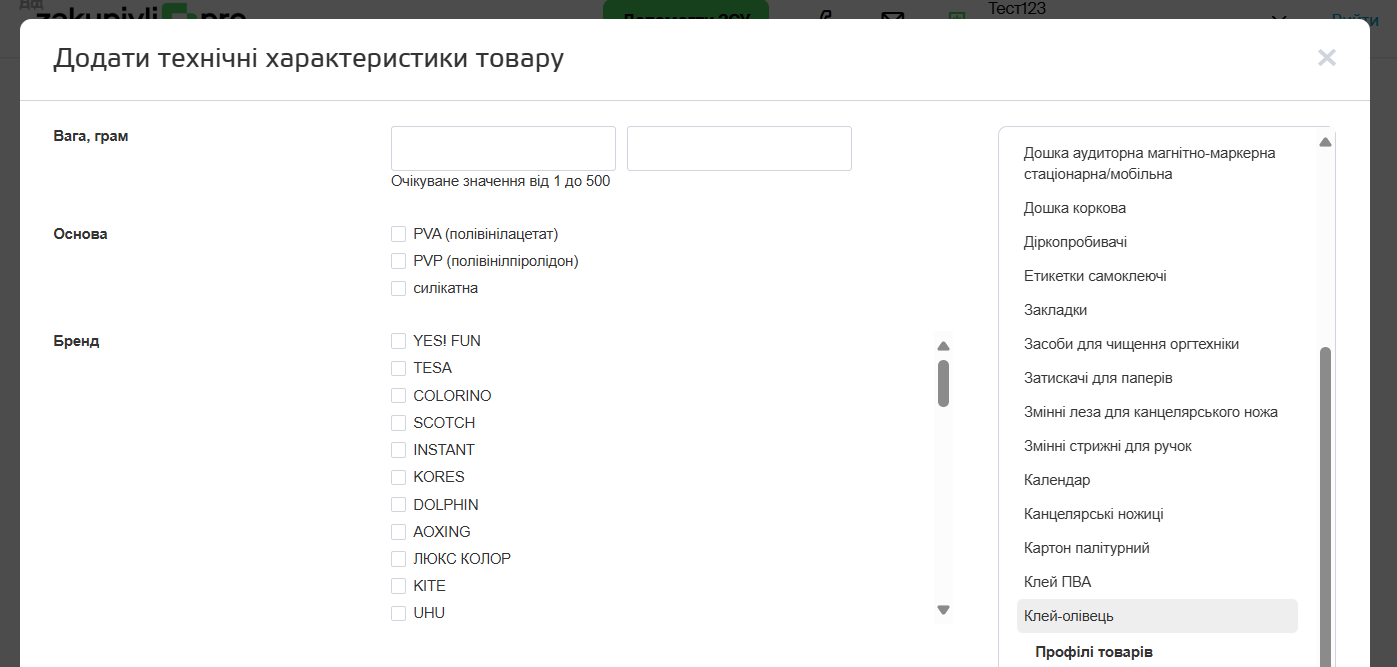Check the YES! FUN brand
1397x667 pixels.
point(399,341)
